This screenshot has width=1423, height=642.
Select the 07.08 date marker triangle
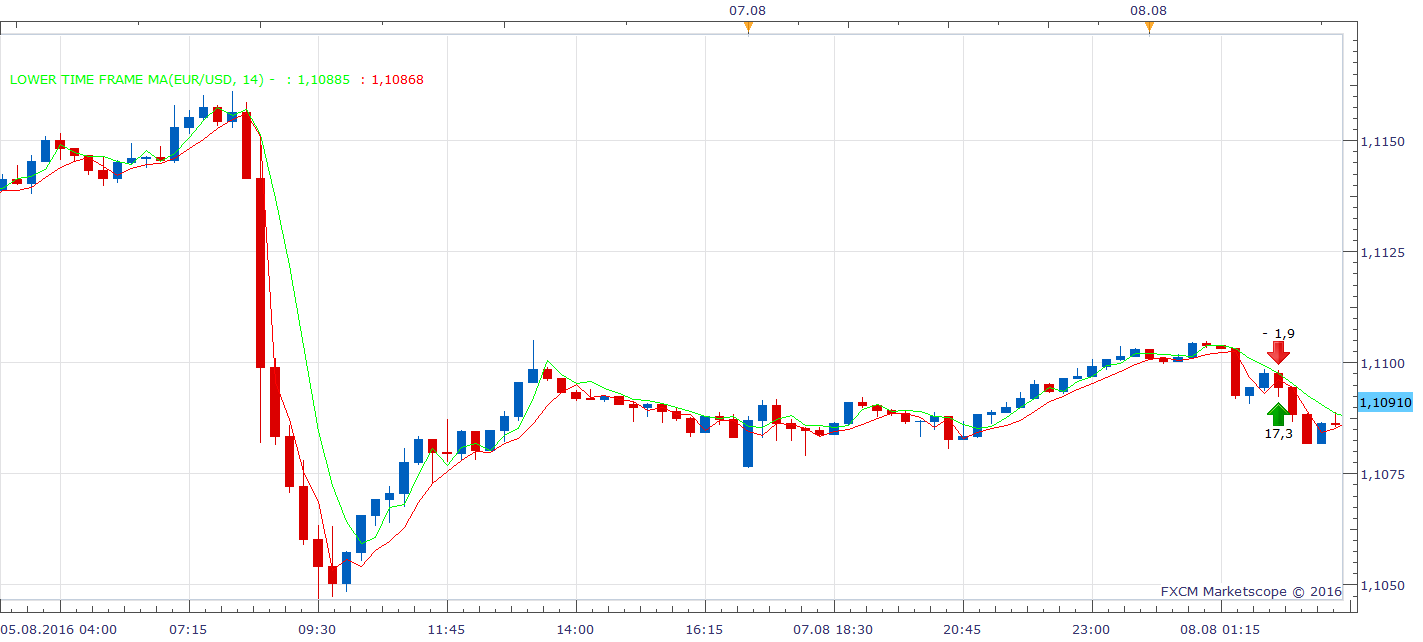[748, 27]
